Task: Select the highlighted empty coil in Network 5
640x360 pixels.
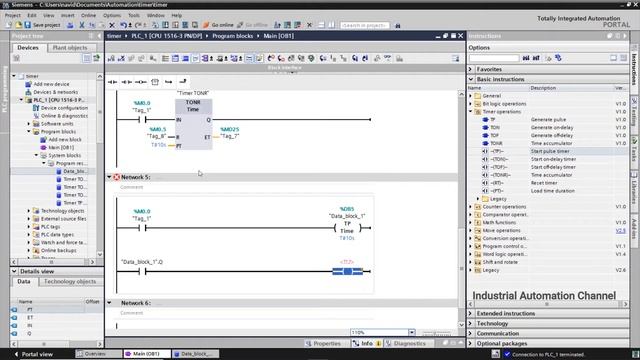Action: coord(347,271)
